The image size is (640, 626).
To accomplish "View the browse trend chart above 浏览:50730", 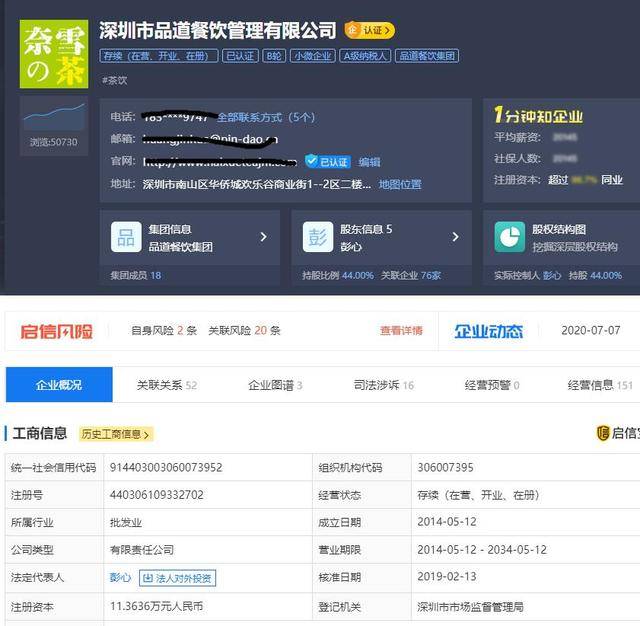I will 54,116.
